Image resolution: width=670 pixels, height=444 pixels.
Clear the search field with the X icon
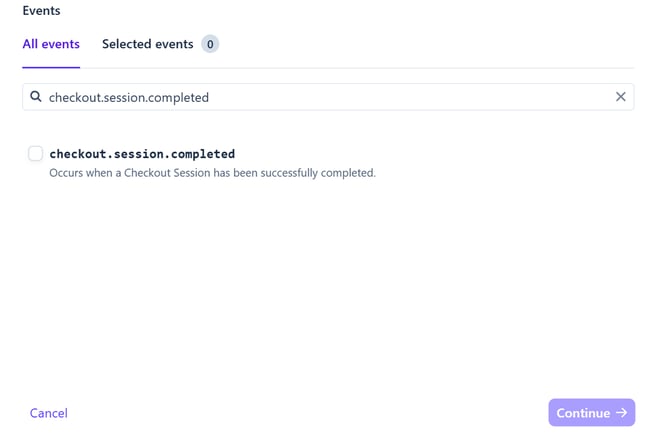coord(620,97)
